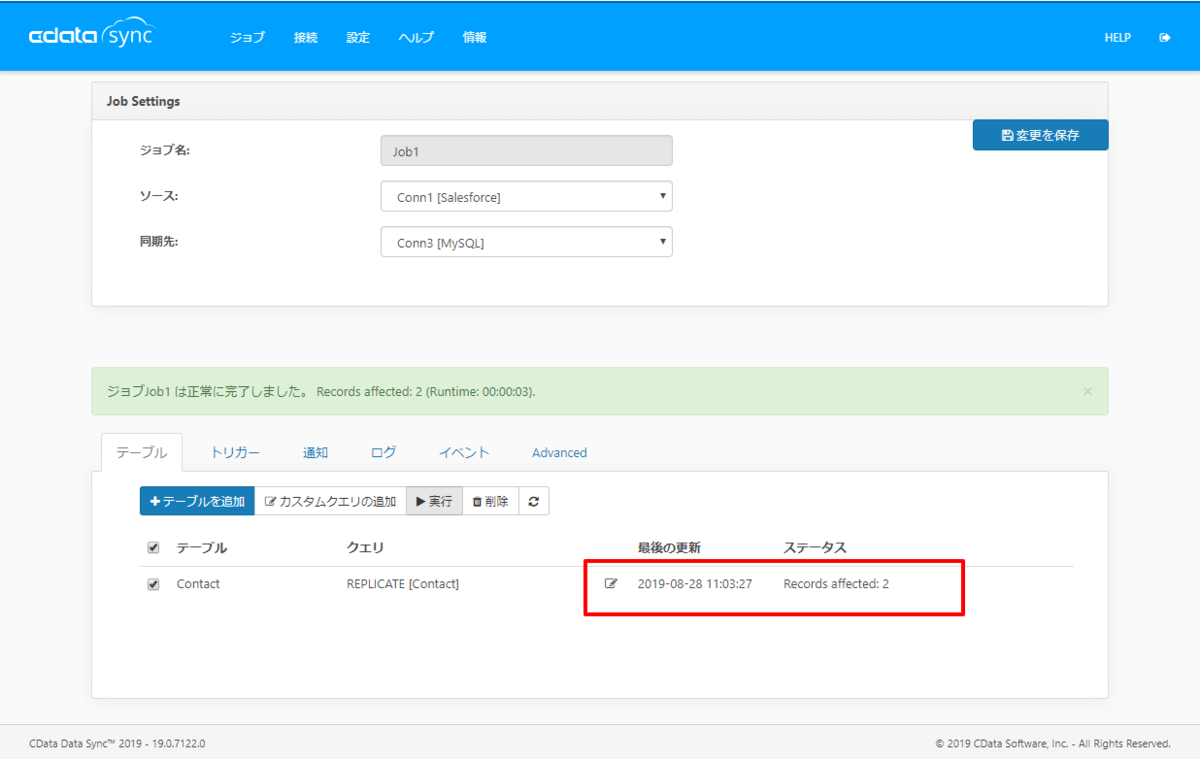The height and width of the screenshot is (759, 1200).
Task: Open the 接続 menu
Action: tap(306, 38)
